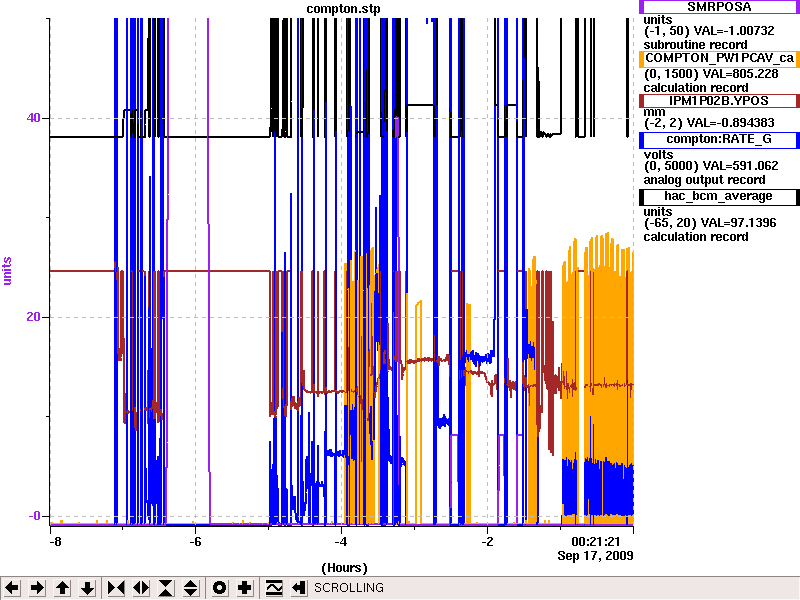800x600 pixels.
Task: Select the IPM1P02B.YPOS legend box
Action: click(718, 101)
